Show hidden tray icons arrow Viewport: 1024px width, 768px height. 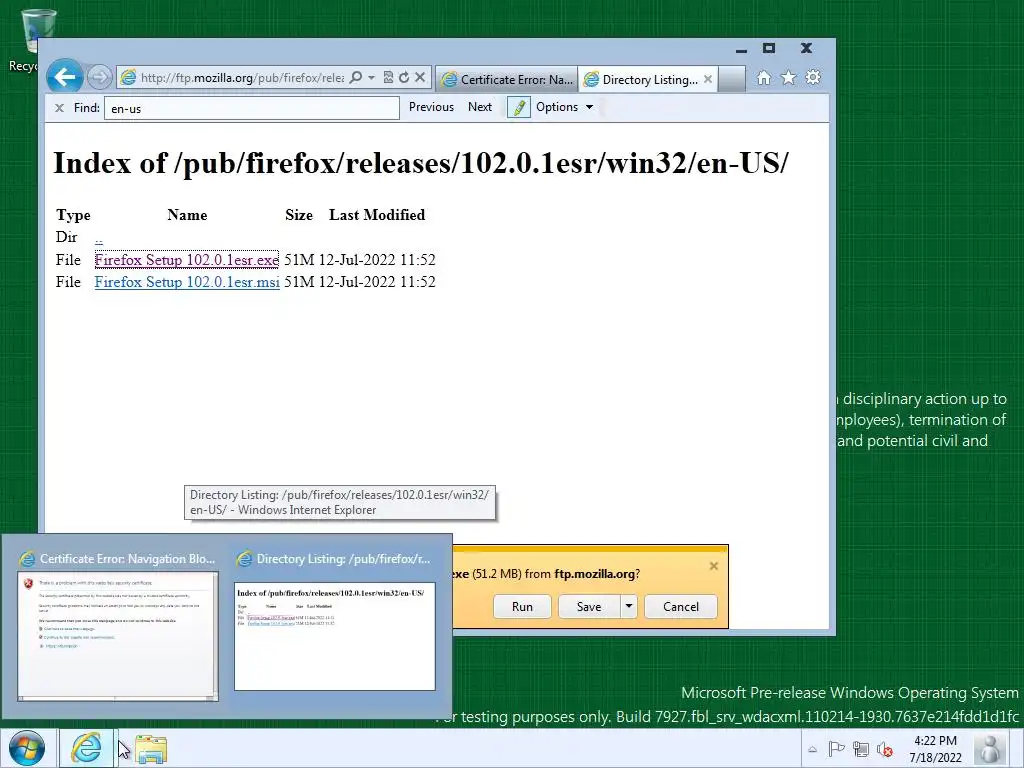pos(812,749)
